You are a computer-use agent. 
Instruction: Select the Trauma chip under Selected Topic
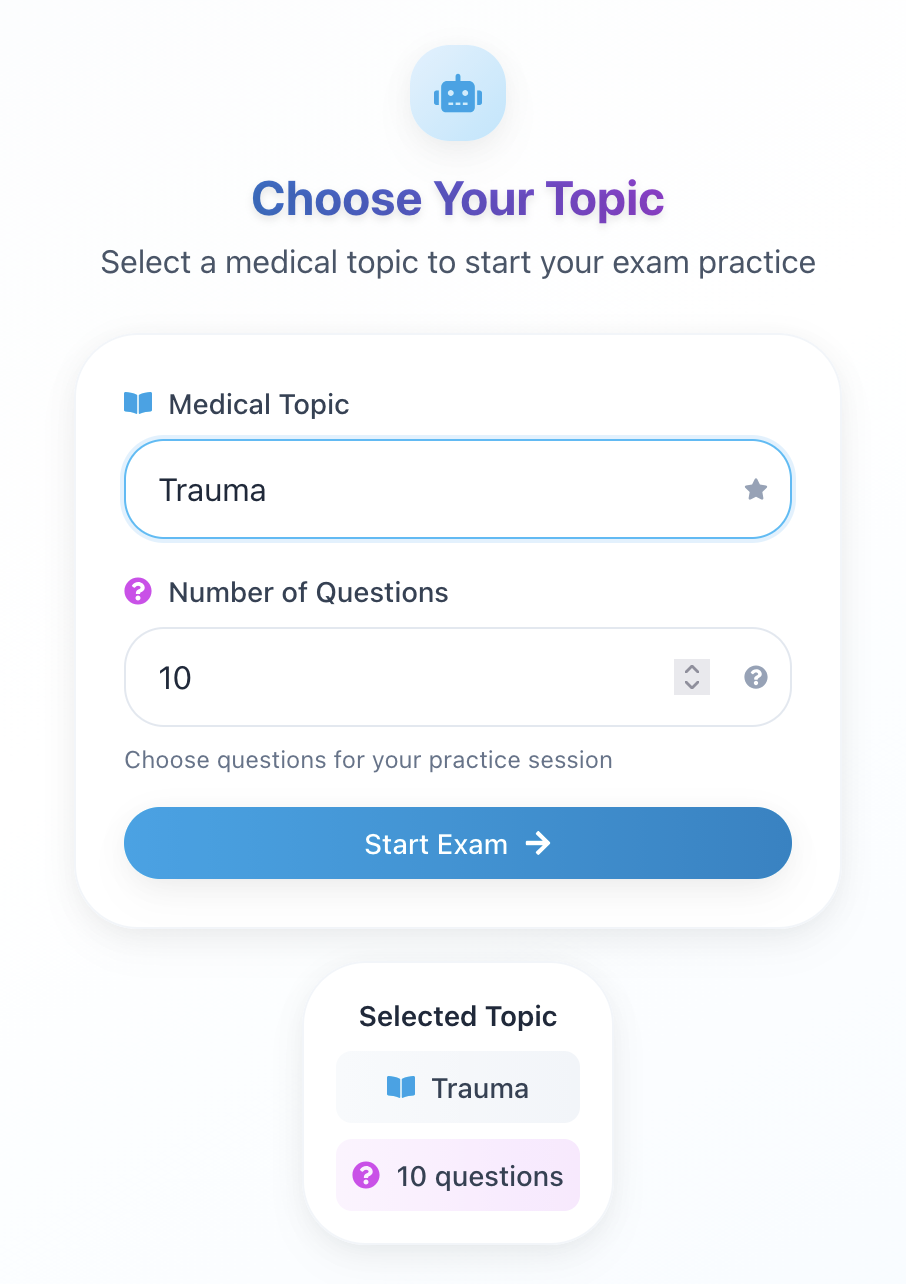pos(458,1088)
